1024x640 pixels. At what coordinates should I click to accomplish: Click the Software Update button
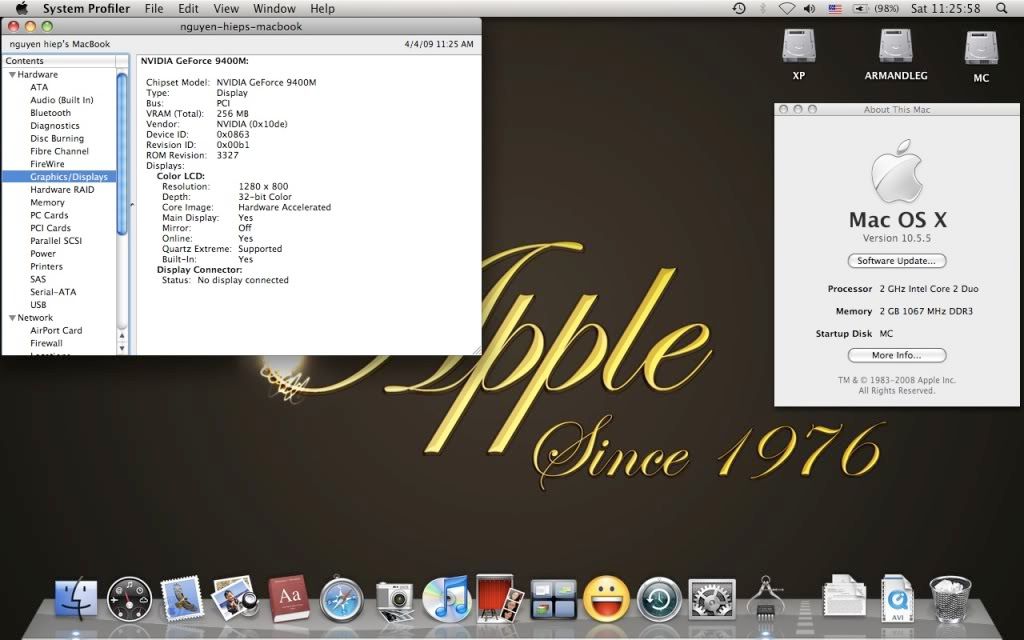[896, 261]
